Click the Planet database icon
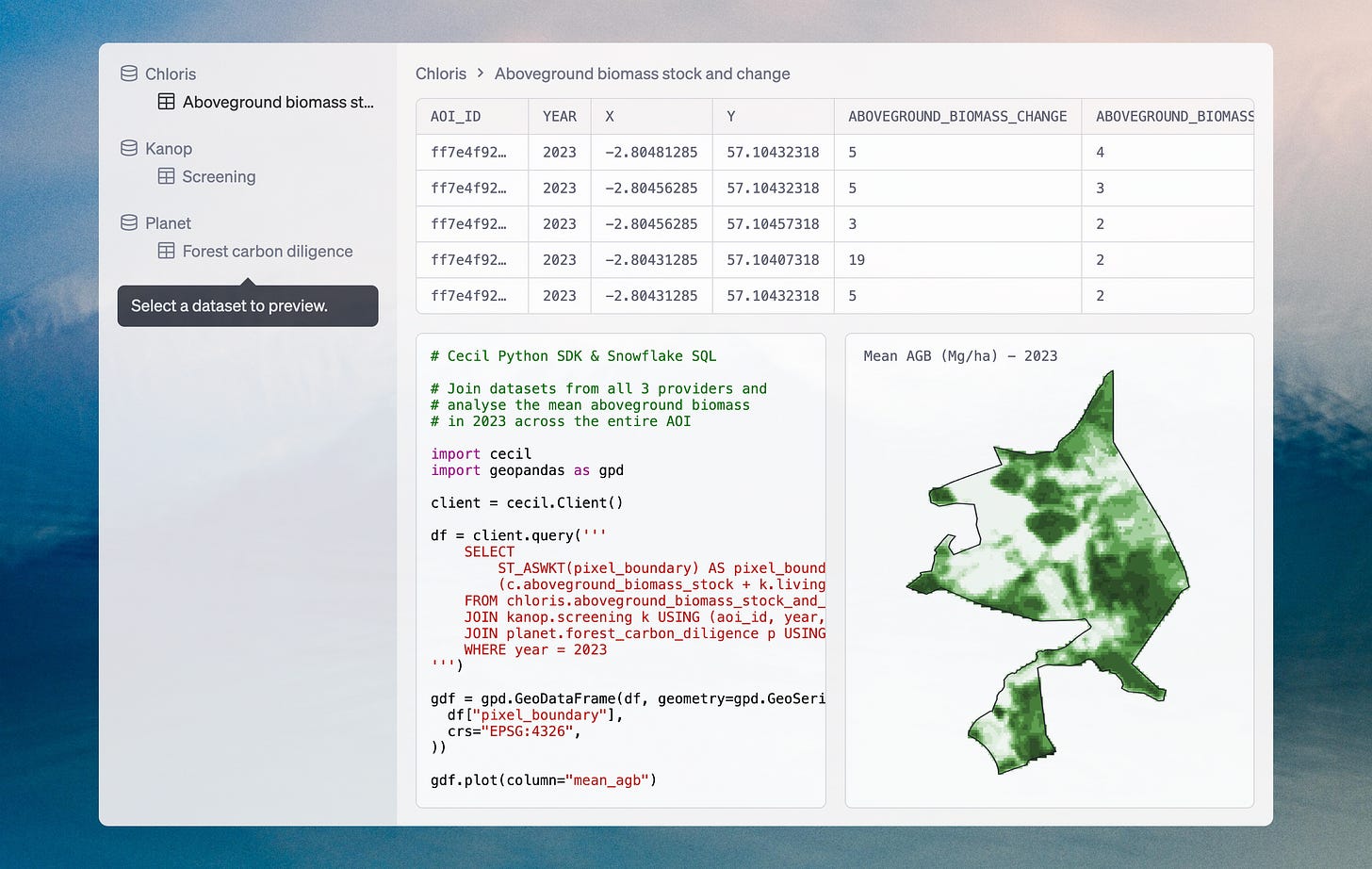The width and height of the screenshot is (1372, 869). [x=129, y=222]
